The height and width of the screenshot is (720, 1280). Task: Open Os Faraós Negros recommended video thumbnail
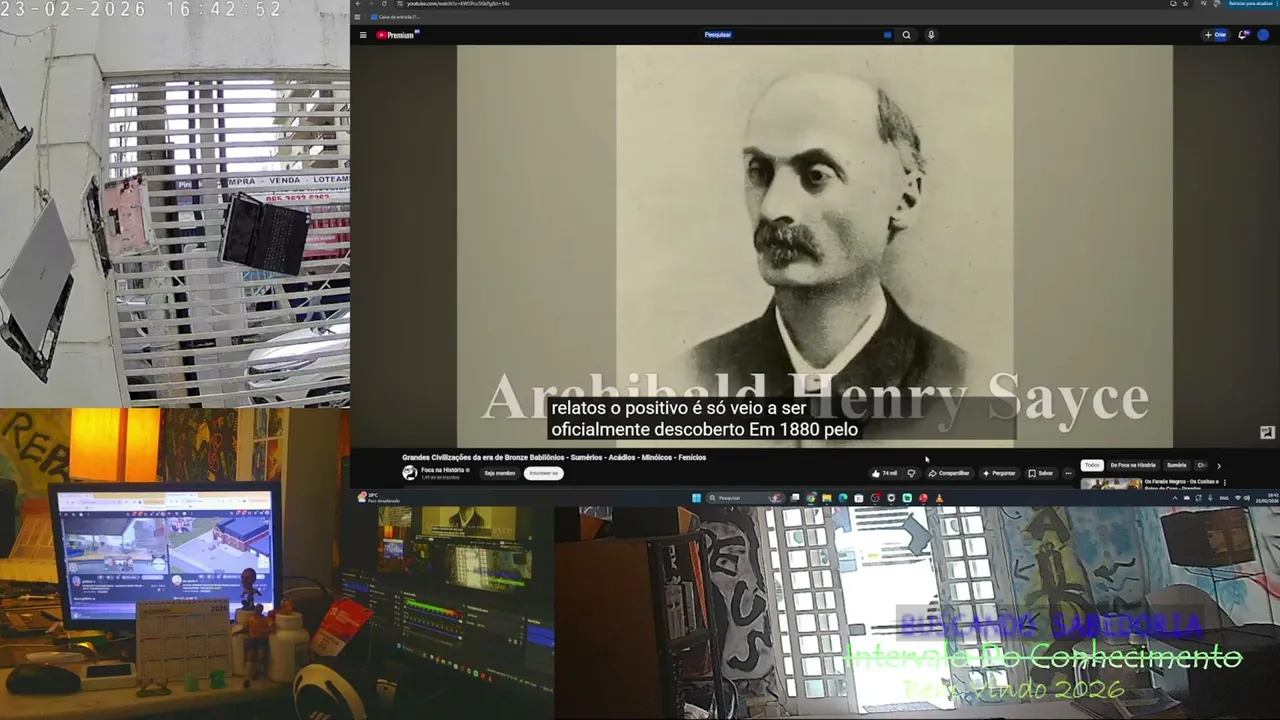(x=1110, y=484)
